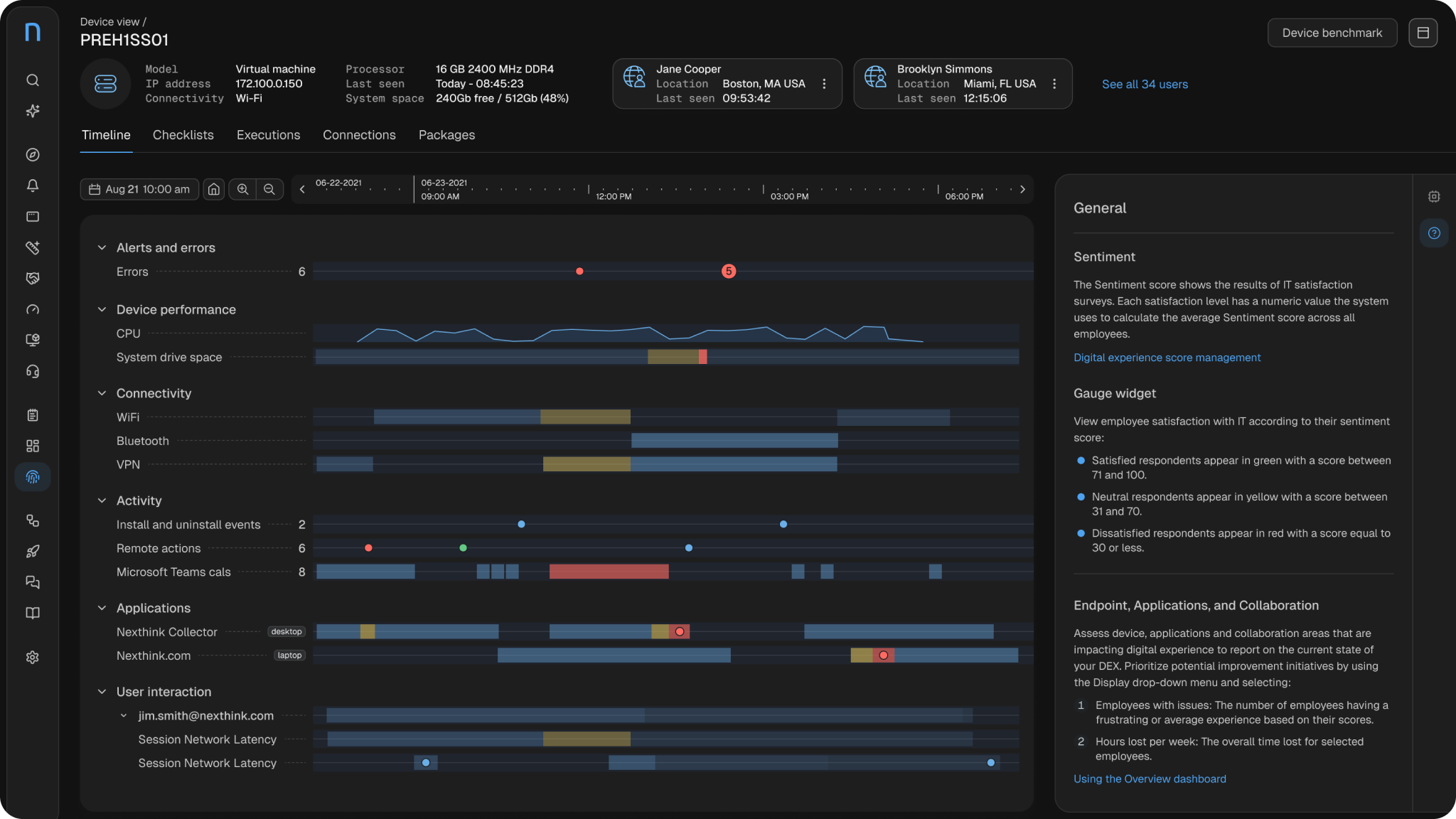
Task: Open the rocket sidebar icon
Action: (33, 551)
